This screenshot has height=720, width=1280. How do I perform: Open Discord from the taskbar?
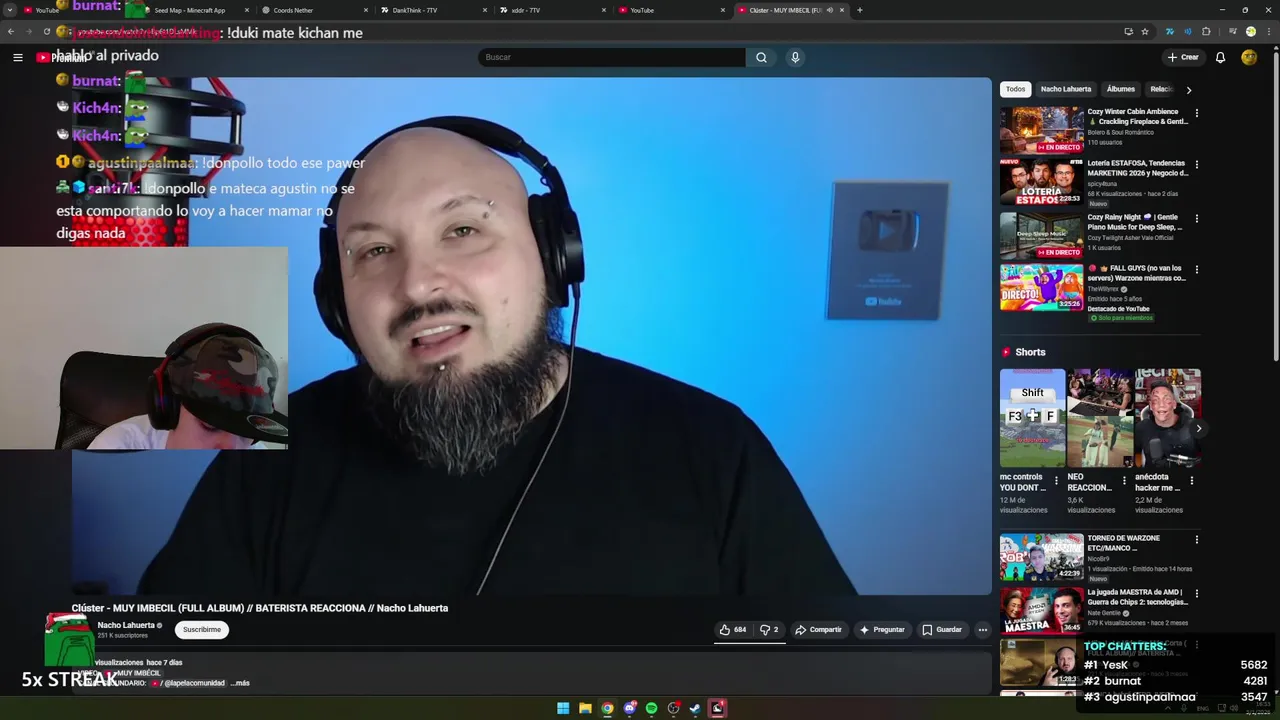(629, 708)
